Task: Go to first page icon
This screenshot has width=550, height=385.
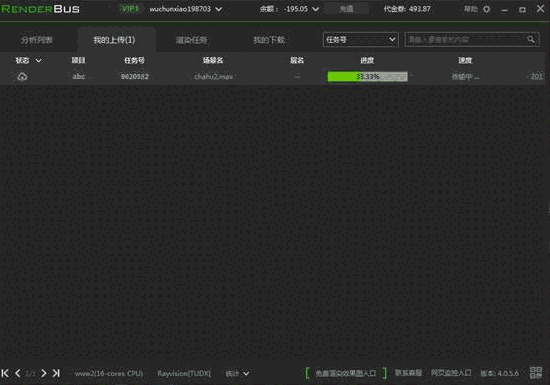Action: point(5,373)
